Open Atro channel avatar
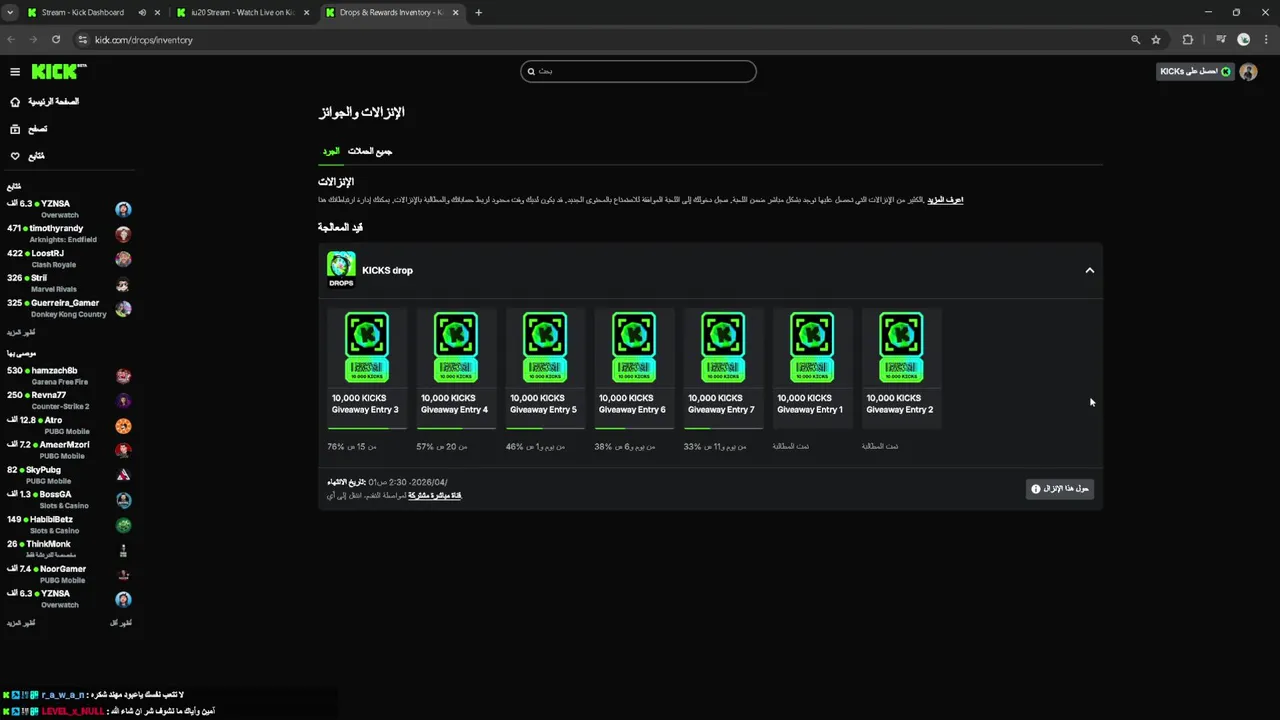This screenshot has width=1280, height=720. tap(123, 426)
